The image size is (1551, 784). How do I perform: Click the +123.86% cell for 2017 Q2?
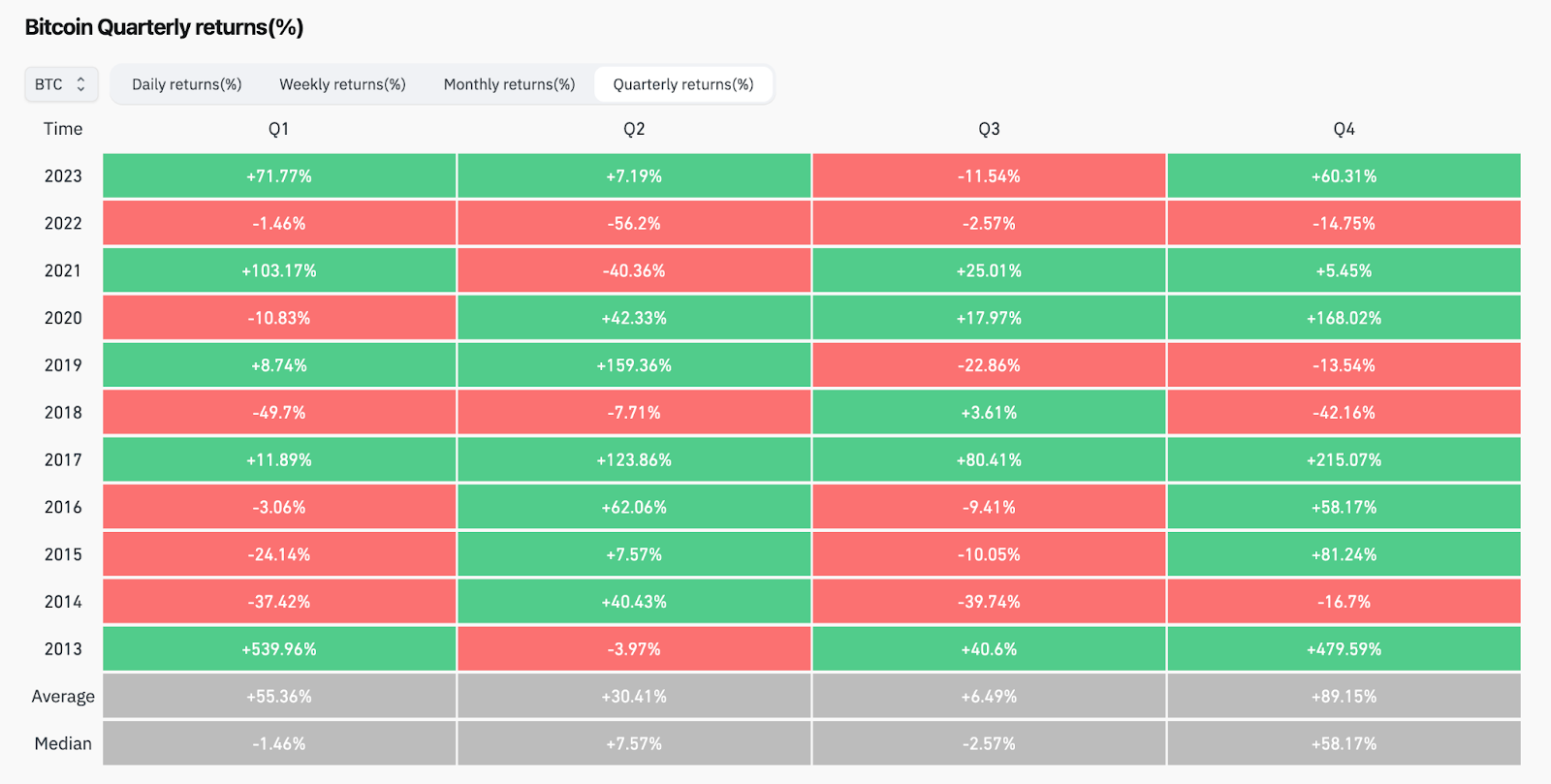point(634,460)
